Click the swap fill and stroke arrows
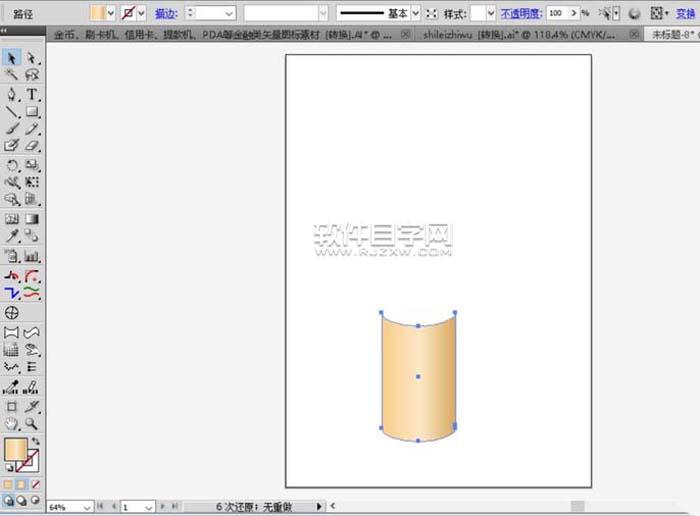 [37, 440]
